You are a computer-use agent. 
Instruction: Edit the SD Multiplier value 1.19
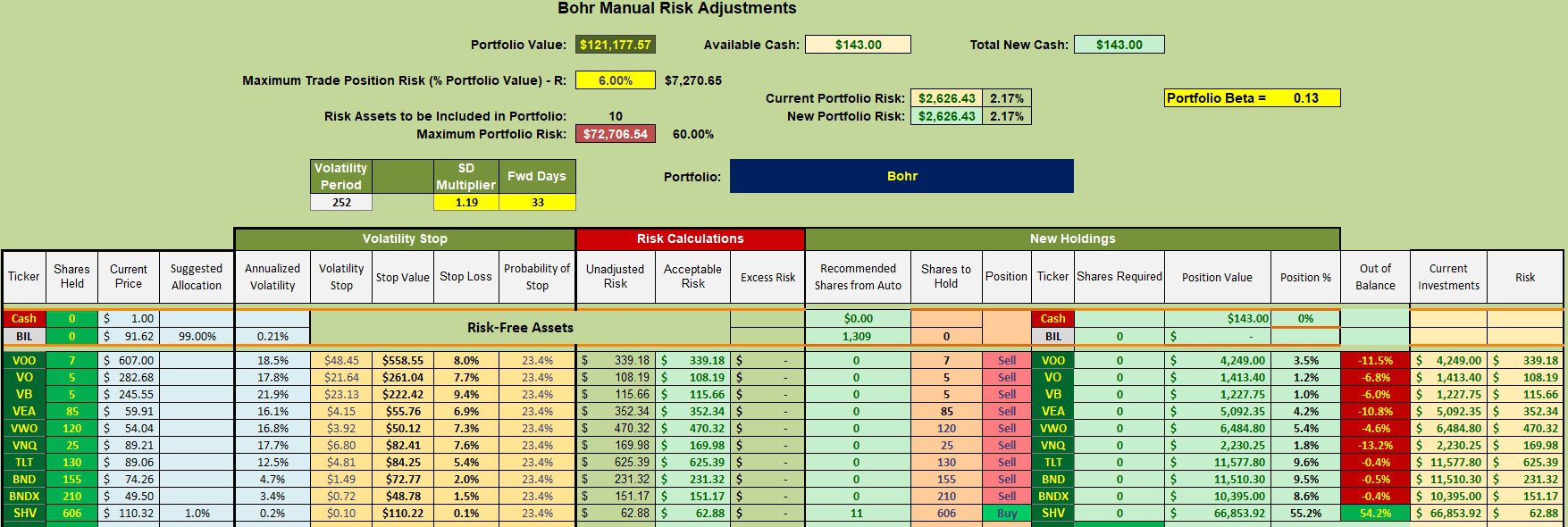click(x=466, y=203)
